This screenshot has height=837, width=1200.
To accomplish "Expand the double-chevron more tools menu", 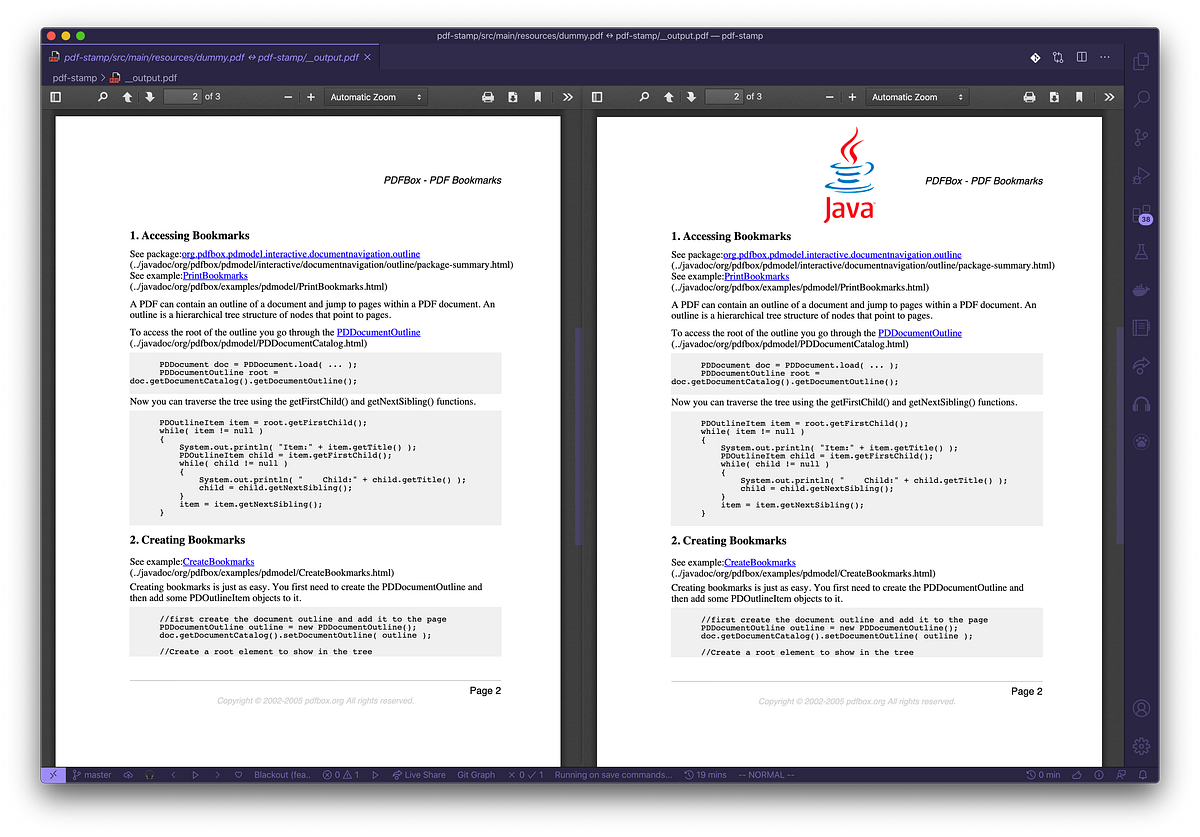I will [567, 96].
